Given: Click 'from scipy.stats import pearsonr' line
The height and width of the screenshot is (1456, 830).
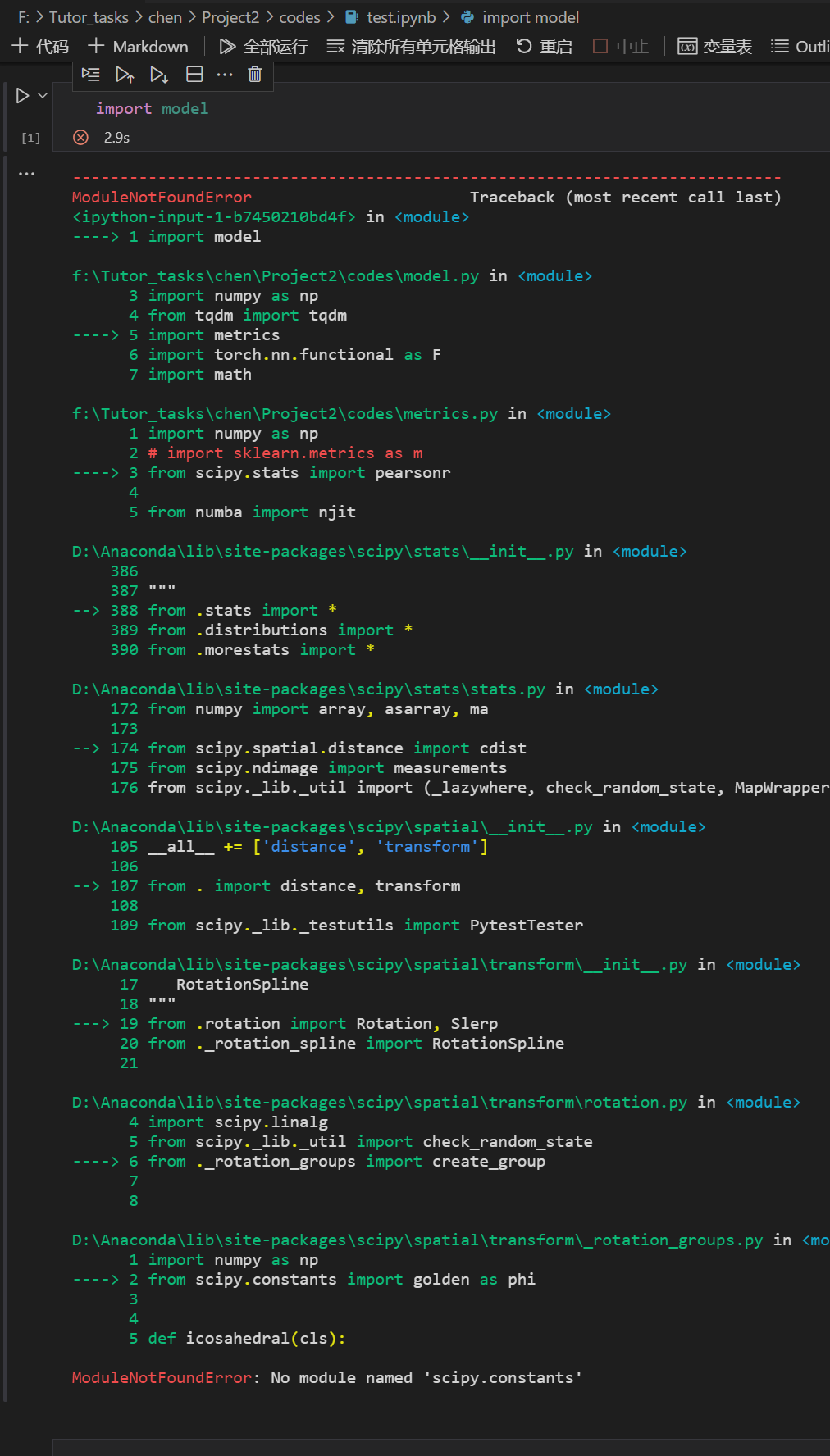Looking at the screenshot, I should (x=299, y=473).
